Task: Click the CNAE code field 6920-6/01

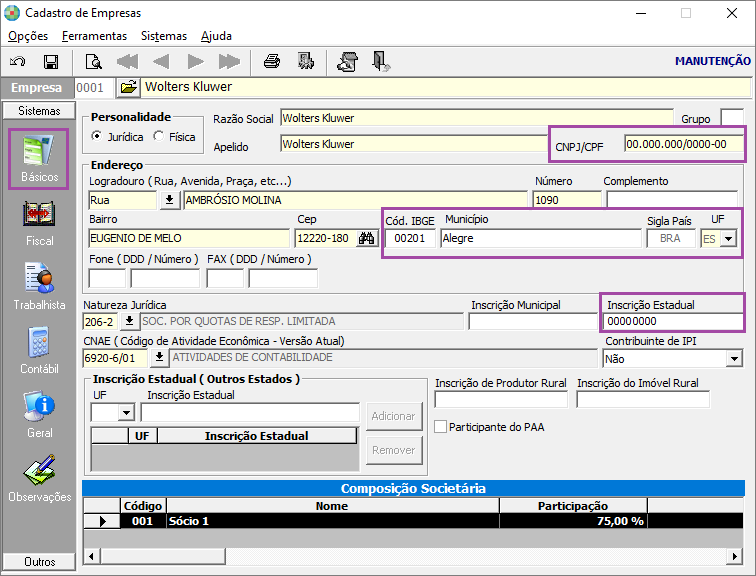Action: pyautogui.click(x=115, y=358)
